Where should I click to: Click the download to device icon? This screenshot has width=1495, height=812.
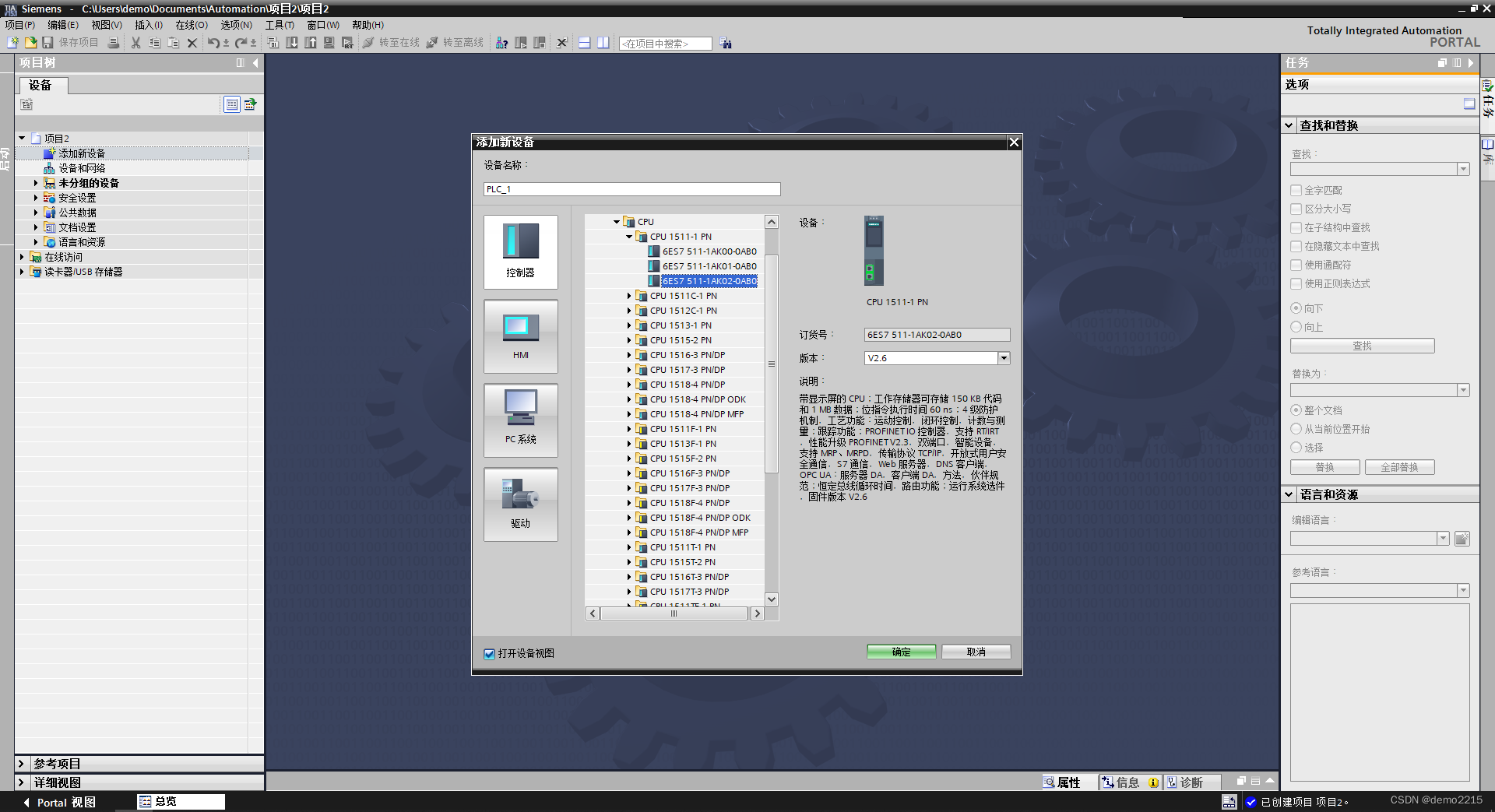[x=292, y=43]
